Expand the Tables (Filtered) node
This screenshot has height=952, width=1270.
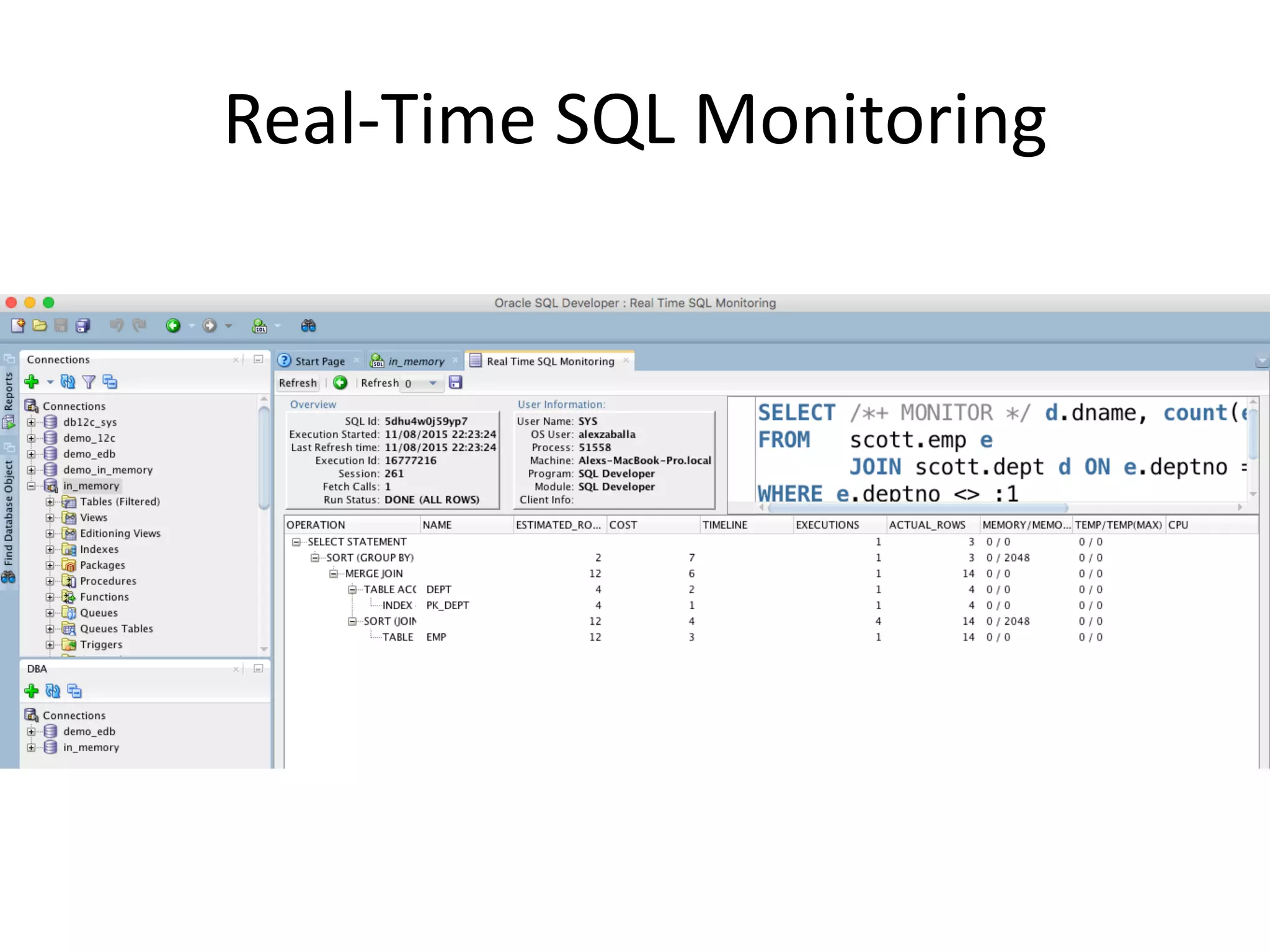click(x=50, y=501)
